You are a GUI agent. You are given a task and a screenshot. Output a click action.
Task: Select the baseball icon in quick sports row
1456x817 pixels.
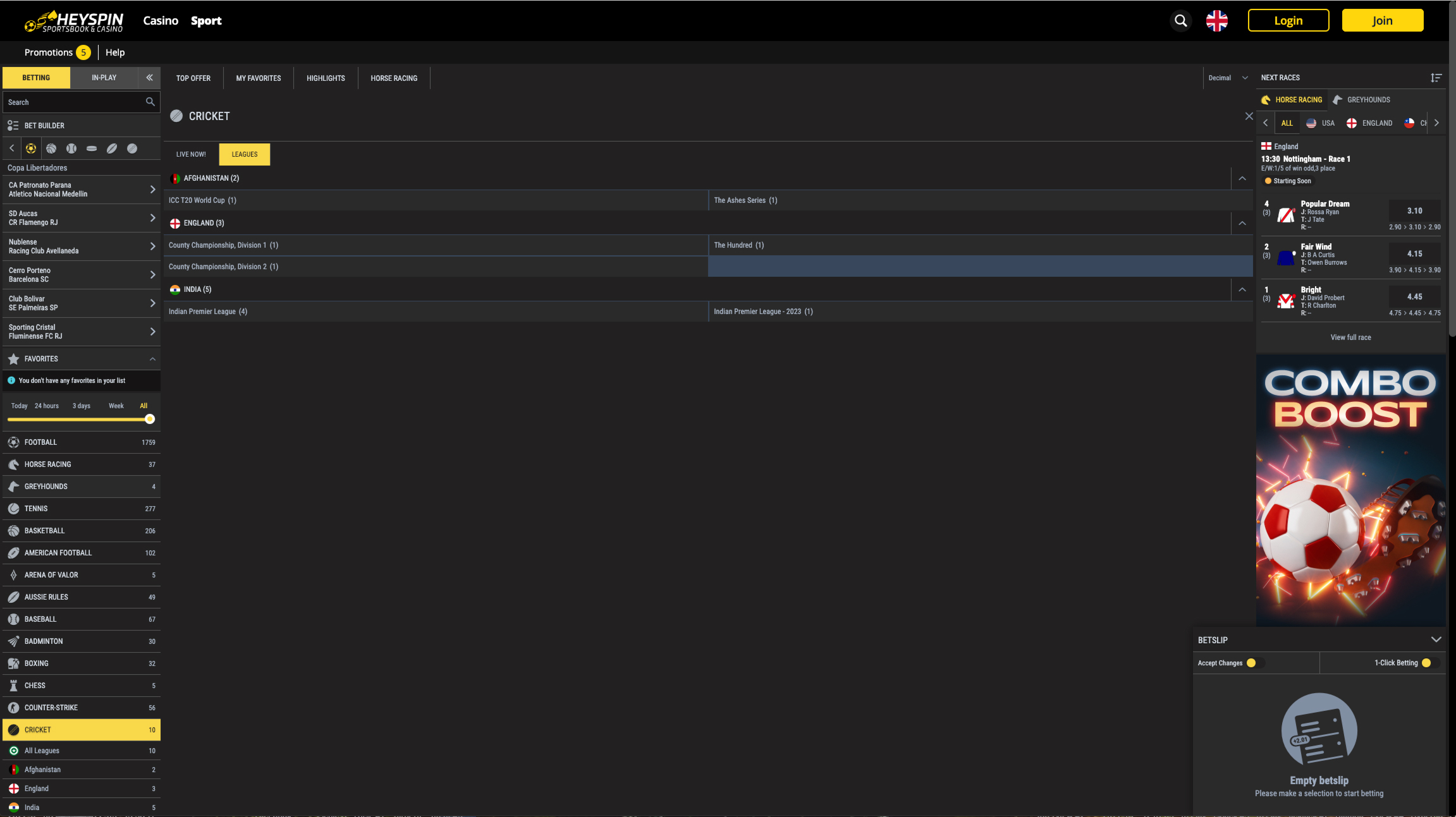click(71, 148)
